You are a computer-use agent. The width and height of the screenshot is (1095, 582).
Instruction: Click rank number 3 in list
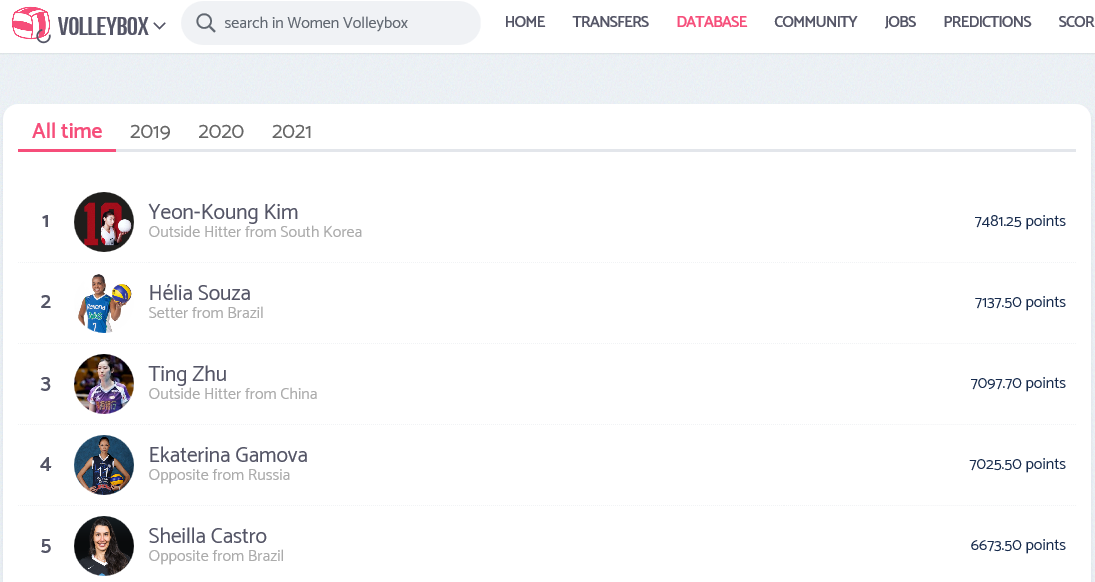(x=45, y=384)
